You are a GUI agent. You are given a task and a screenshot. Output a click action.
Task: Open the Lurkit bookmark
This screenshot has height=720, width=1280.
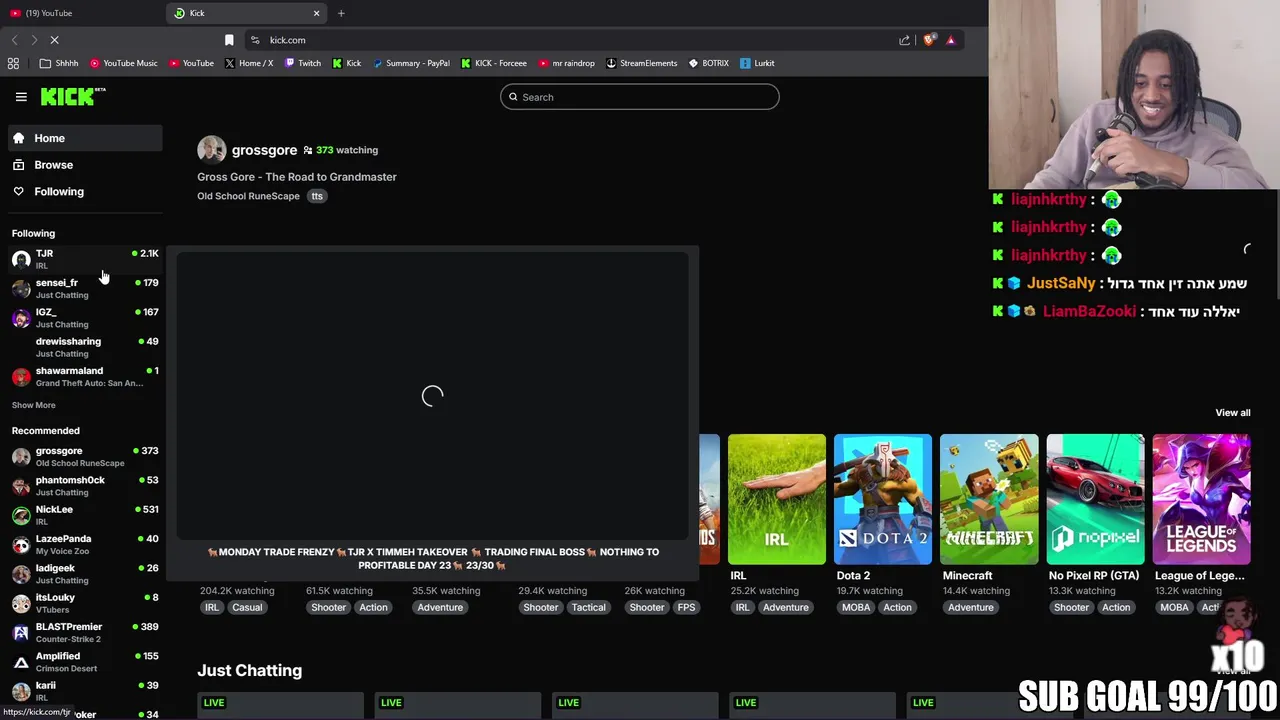[757, 63]
